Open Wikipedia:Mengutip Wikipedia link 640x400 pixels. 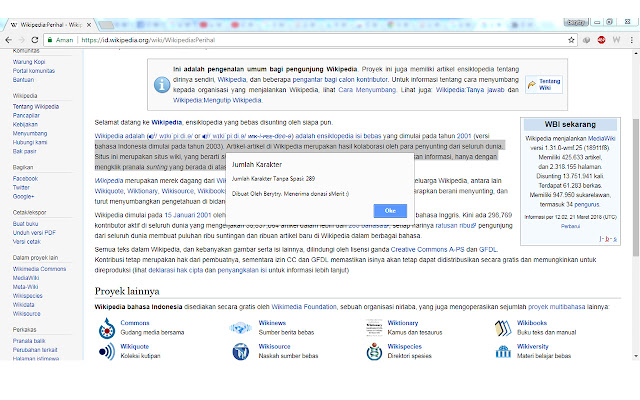pos(217,100)
